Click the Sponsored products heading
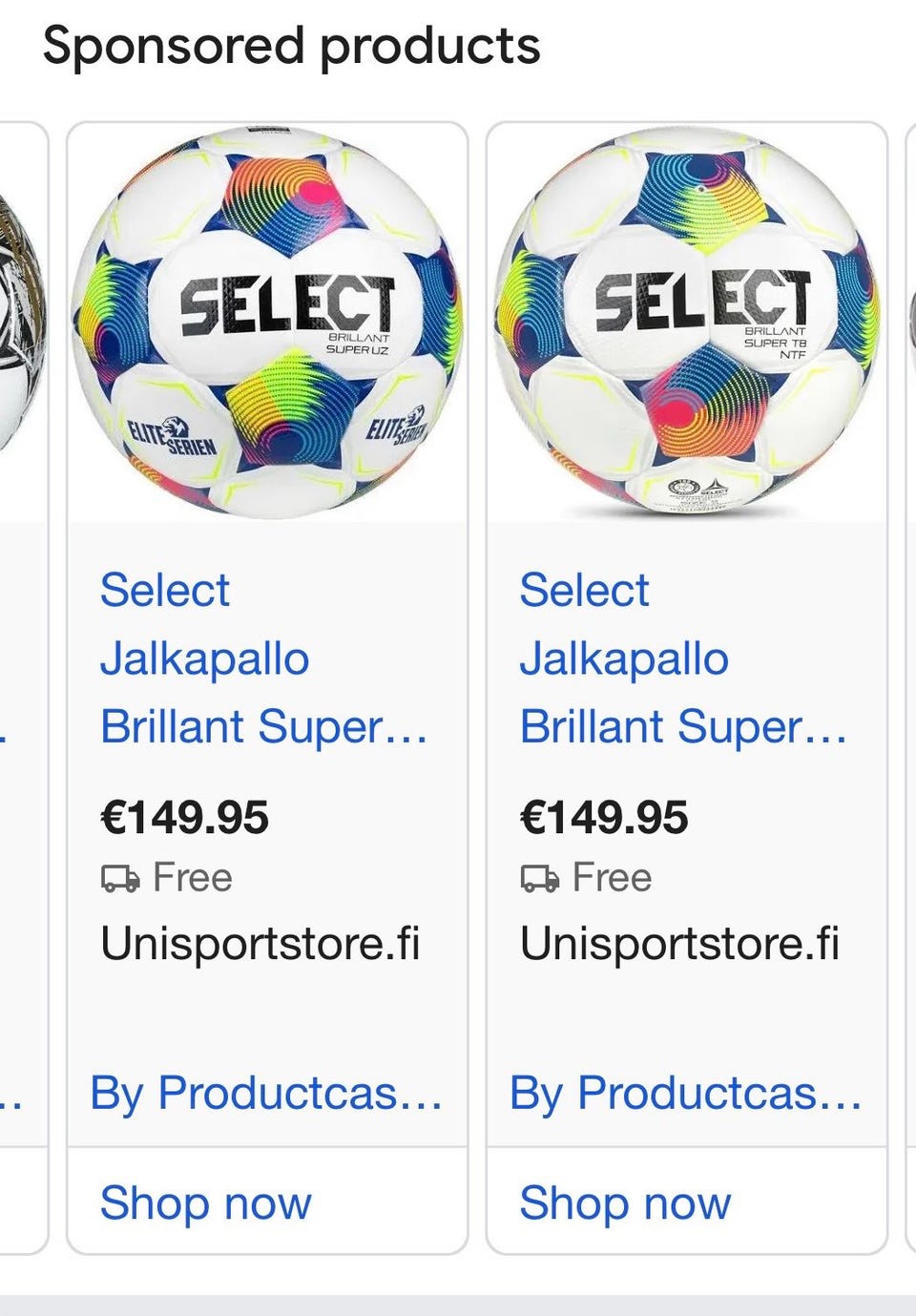 [292, 46]
